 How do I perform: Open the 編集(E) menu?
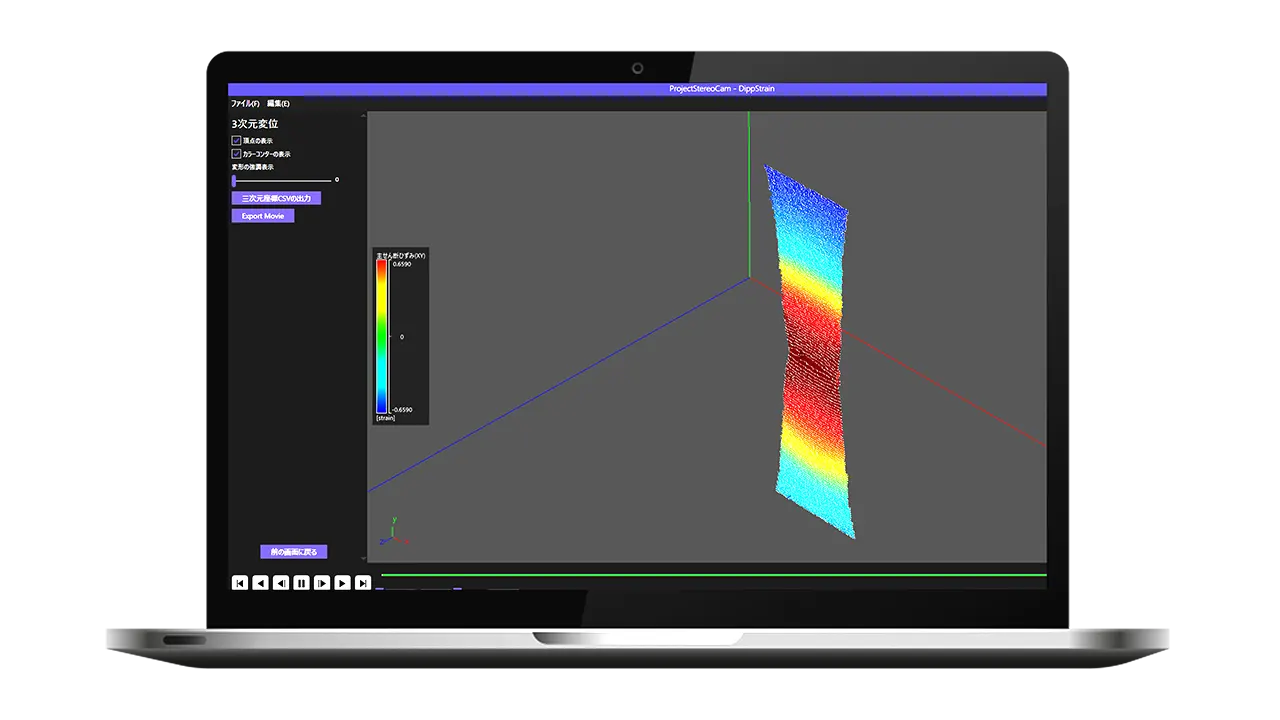click(278, 103)
